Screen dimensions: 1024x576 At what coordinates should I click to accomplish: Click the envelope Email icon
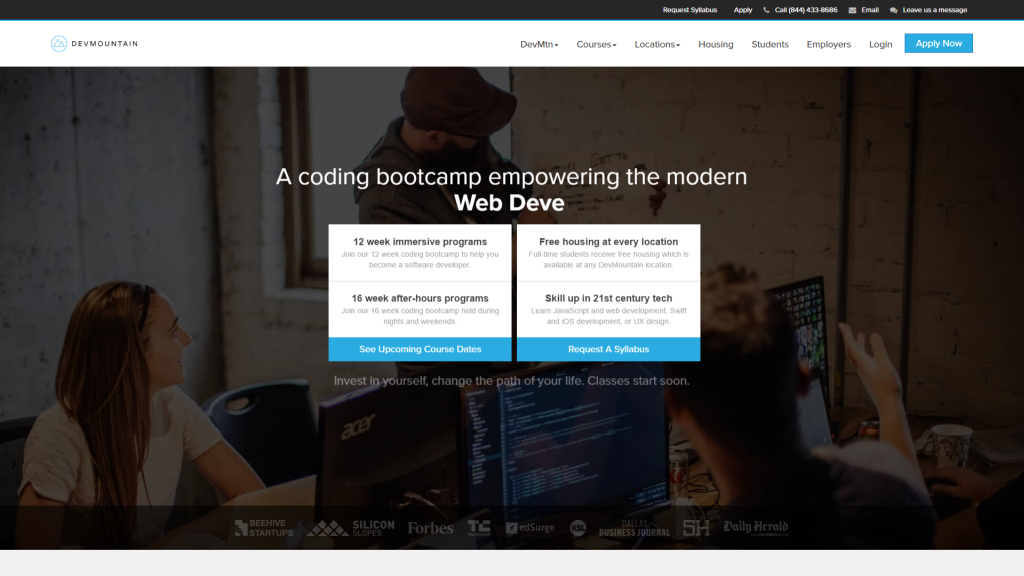coord(852,10)
